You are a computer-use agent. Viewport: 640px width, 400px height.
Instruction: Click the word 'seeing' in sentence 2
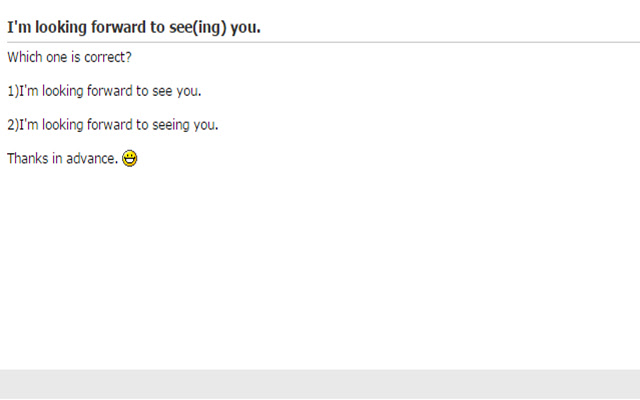pos(171,125)
